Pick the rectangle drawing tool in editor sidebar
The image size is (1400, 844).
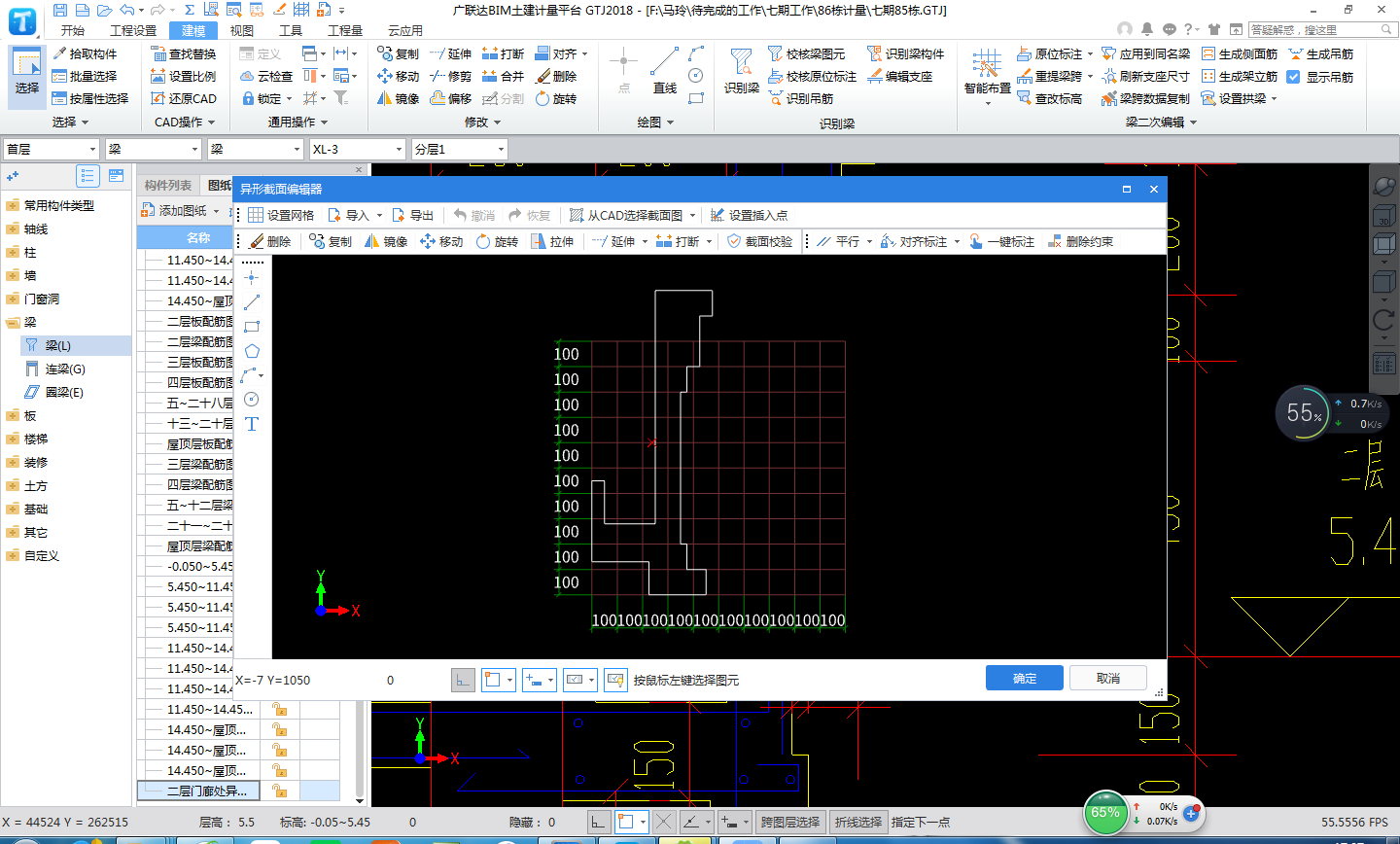coord(252,327)
